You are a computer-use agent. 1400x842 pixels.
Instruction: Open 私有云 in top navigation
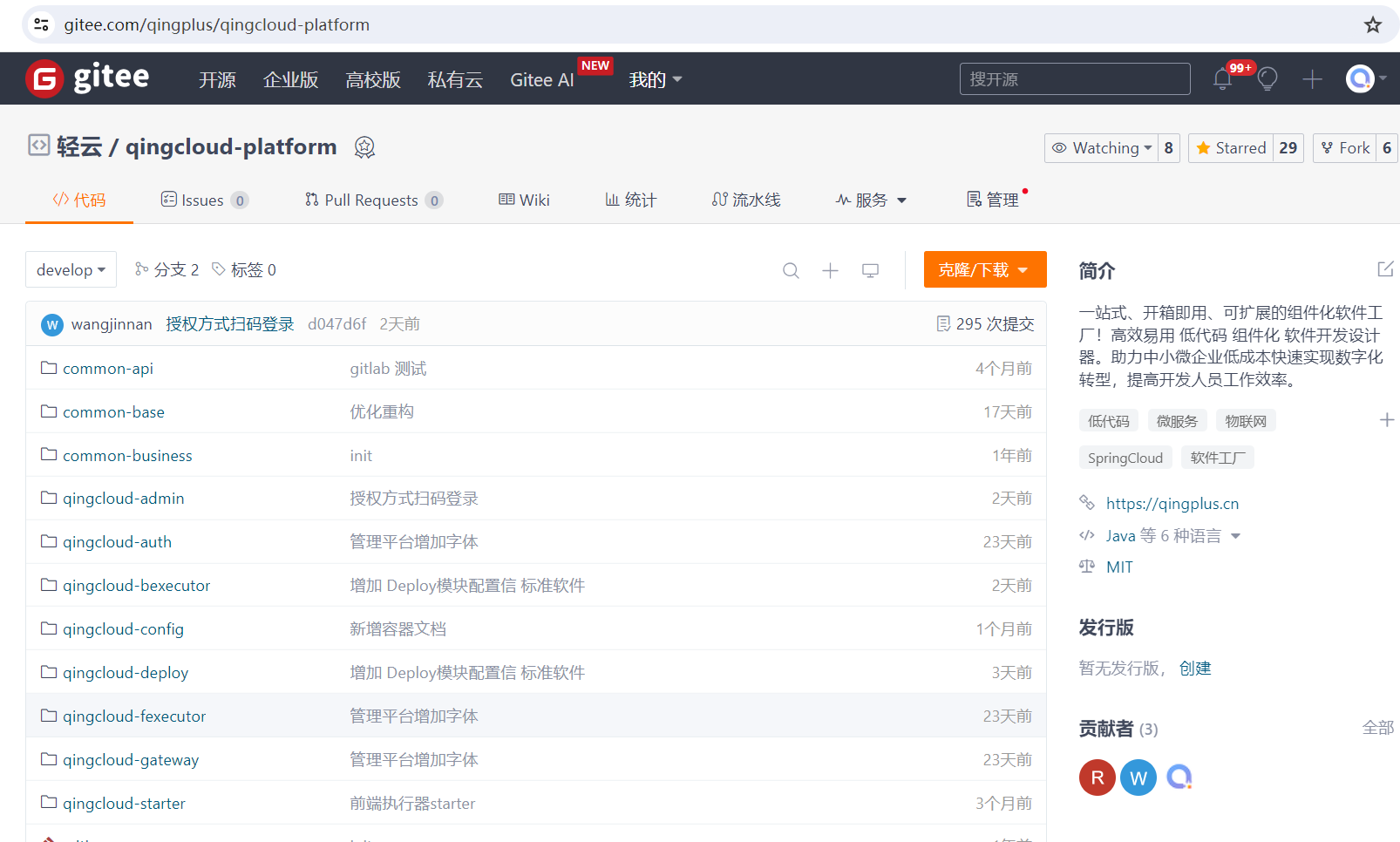coord(455,79)
